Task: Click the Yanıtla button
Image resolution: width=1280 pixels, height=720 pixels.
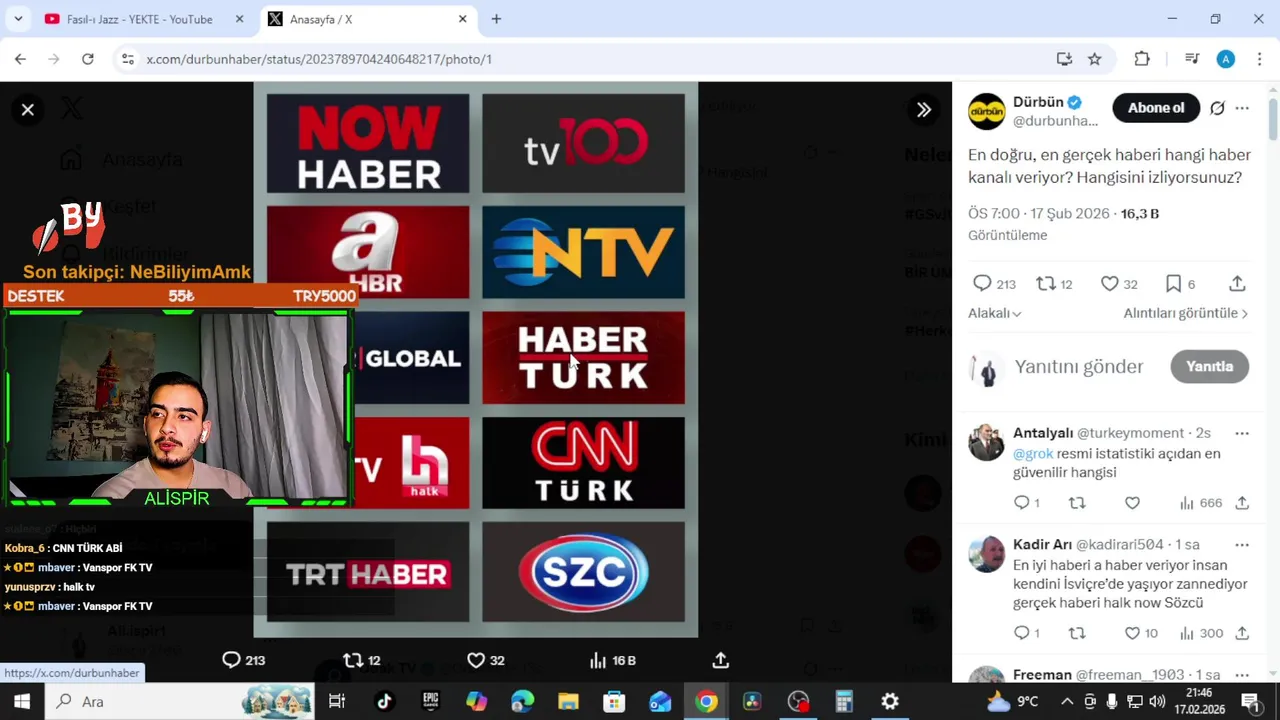Action: pos(1209,367)
